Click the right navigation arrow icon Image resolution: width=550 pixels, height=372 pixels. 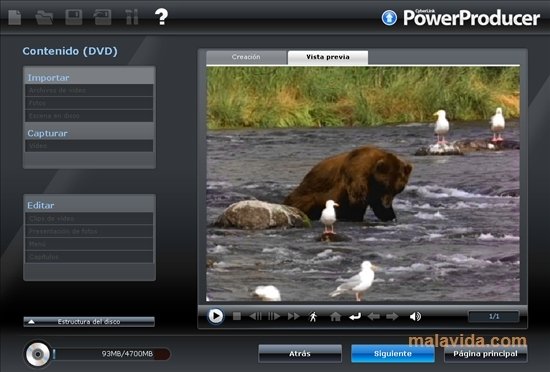(x=392, y=317)
